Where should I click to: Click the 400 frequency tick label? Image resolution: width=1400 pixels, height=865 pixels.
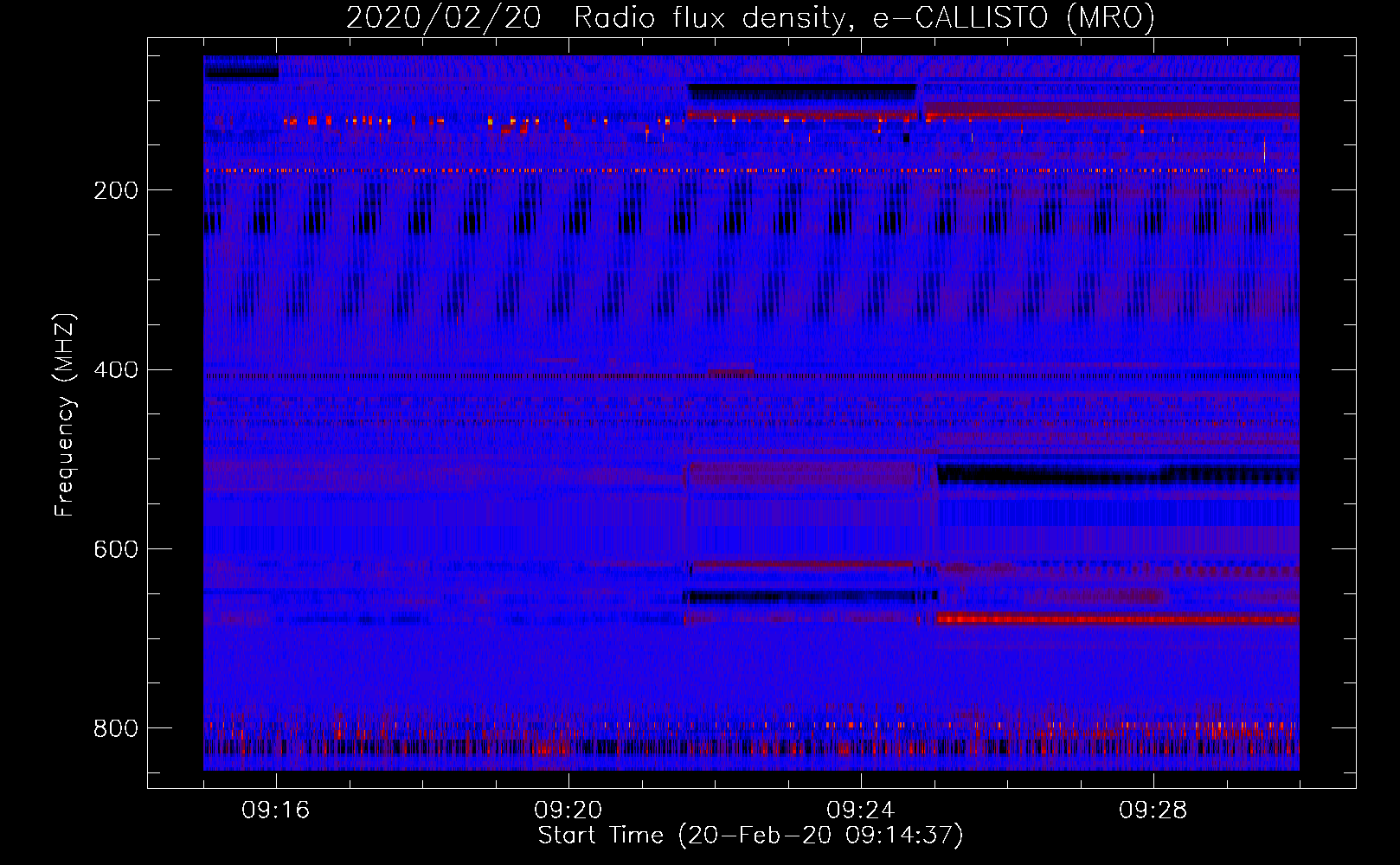(x=116, y=370)
